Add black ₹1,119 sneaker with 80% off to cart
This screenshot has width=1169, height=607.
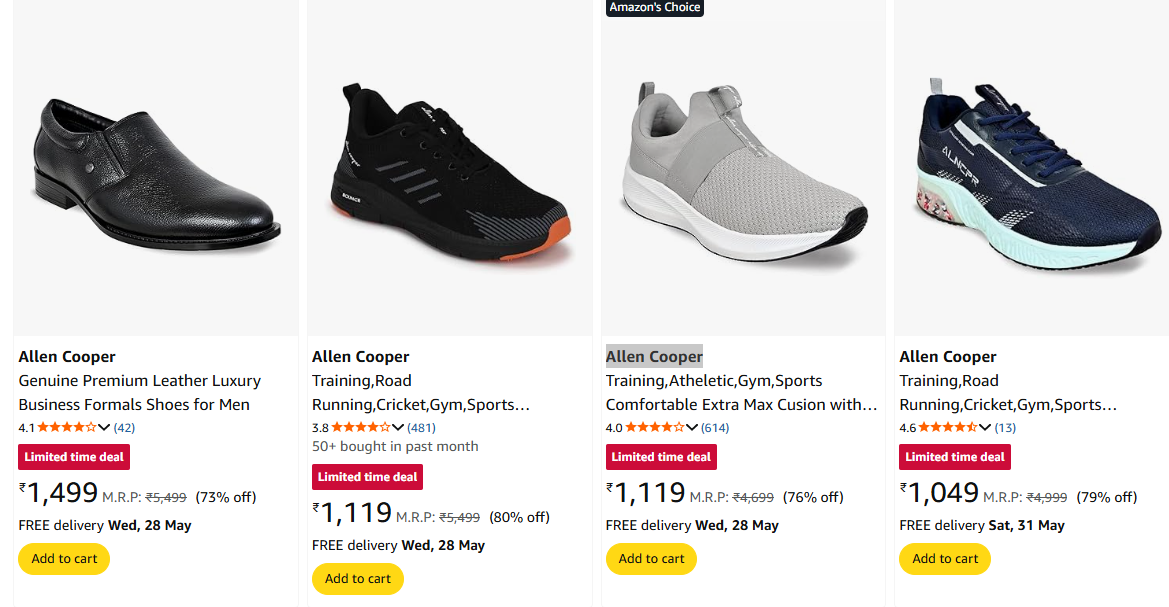pos(358,579)
